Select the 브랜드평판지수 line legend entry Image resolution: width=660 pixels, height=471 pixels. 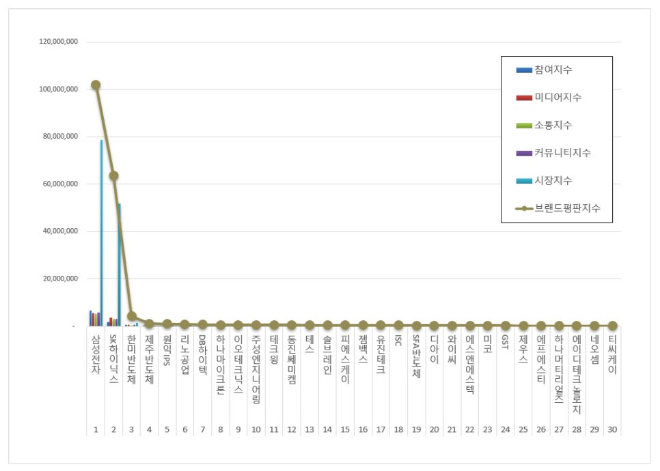coord(524,209)
